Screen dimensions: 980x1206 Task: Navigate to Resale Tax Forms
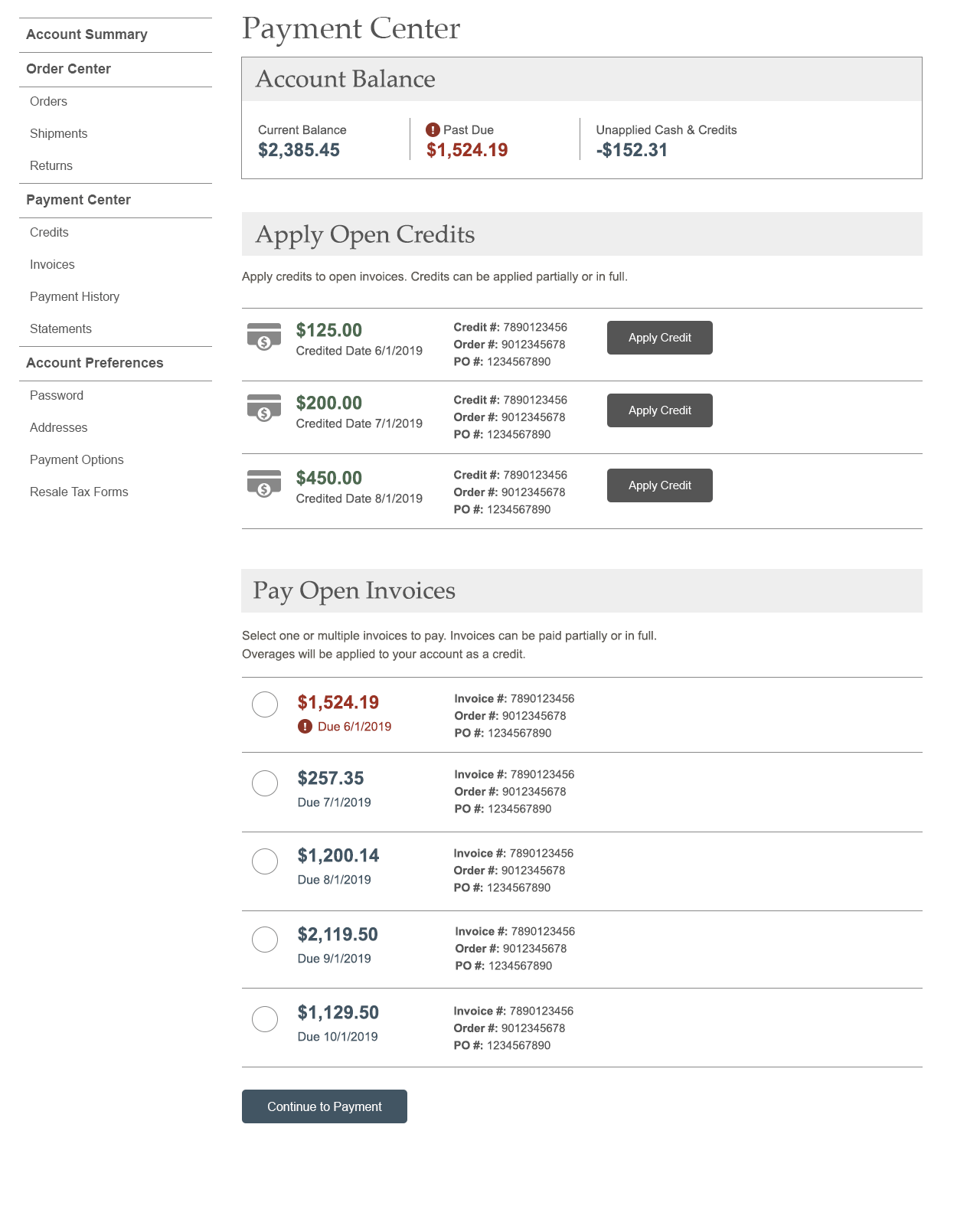tap(79, 492)
